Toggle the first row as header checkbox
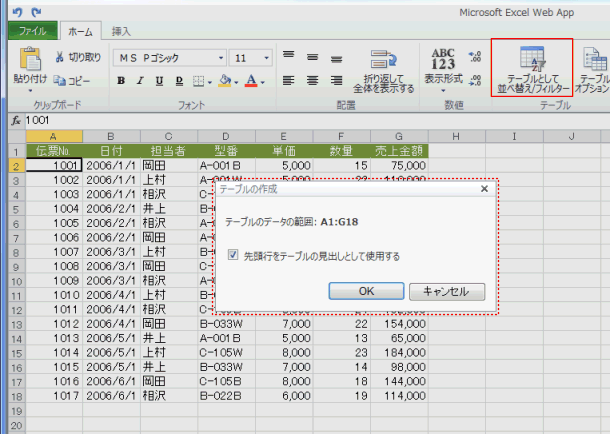 [x=233, y=256]
